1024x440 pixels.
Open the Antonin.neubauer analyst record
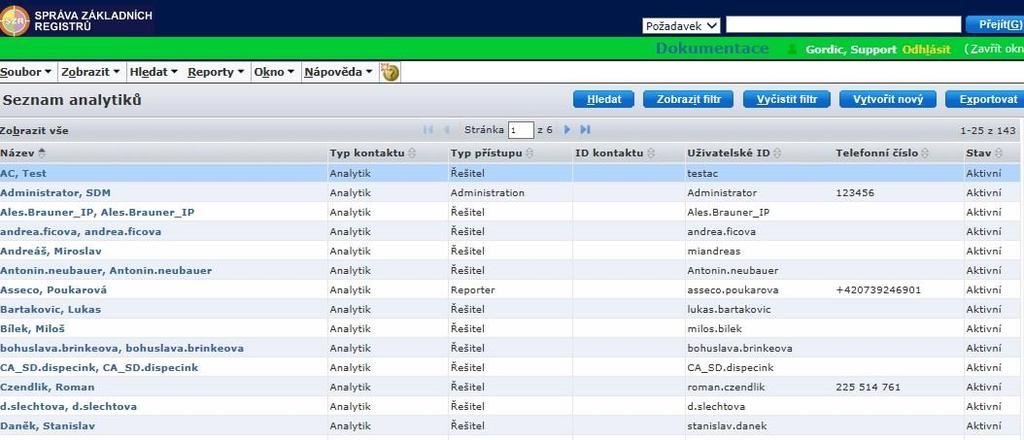click(x=106, y=270)
